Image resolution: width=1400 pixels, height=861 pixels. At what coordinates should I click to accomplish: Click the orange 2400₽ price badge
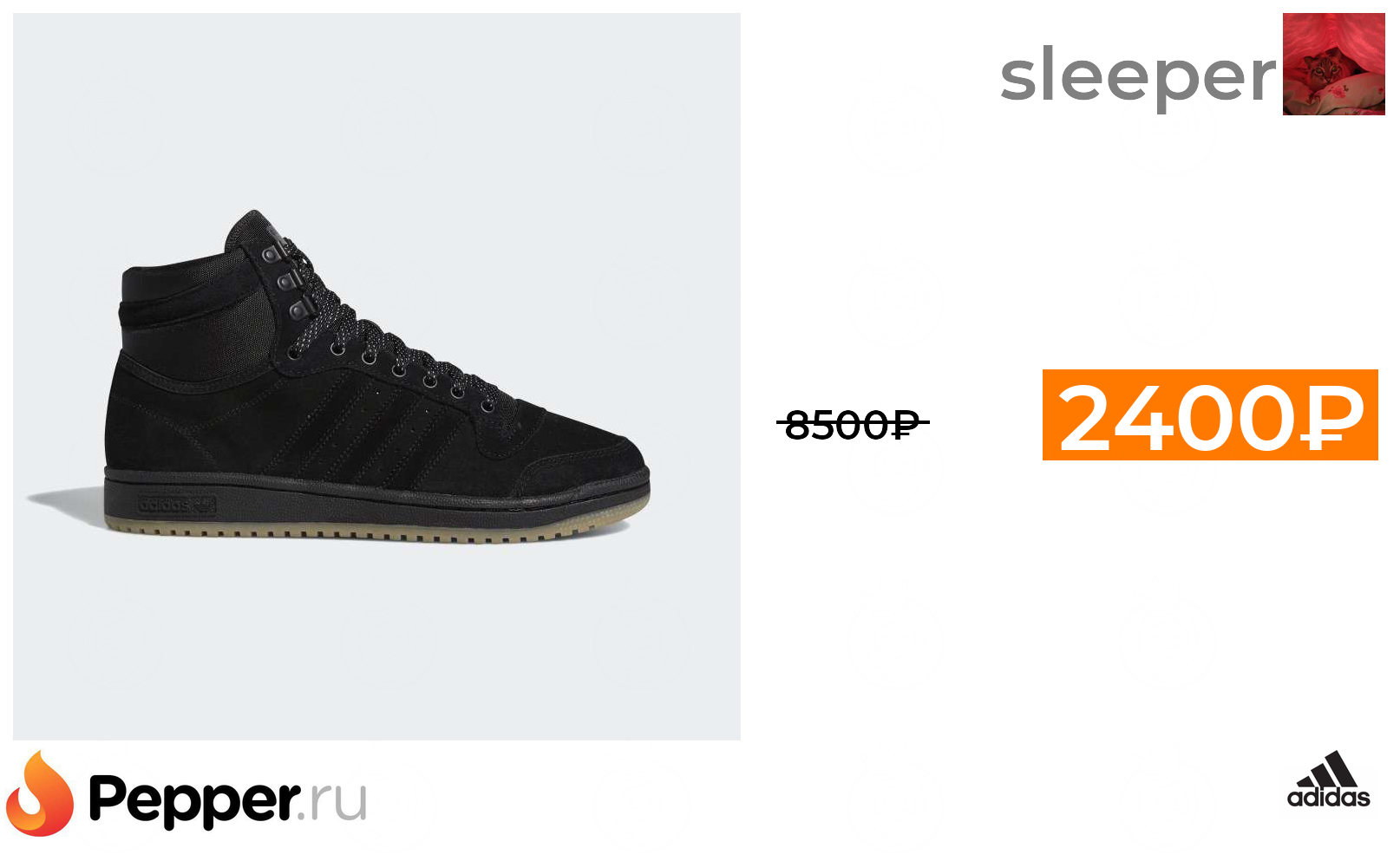(1210, 415)
